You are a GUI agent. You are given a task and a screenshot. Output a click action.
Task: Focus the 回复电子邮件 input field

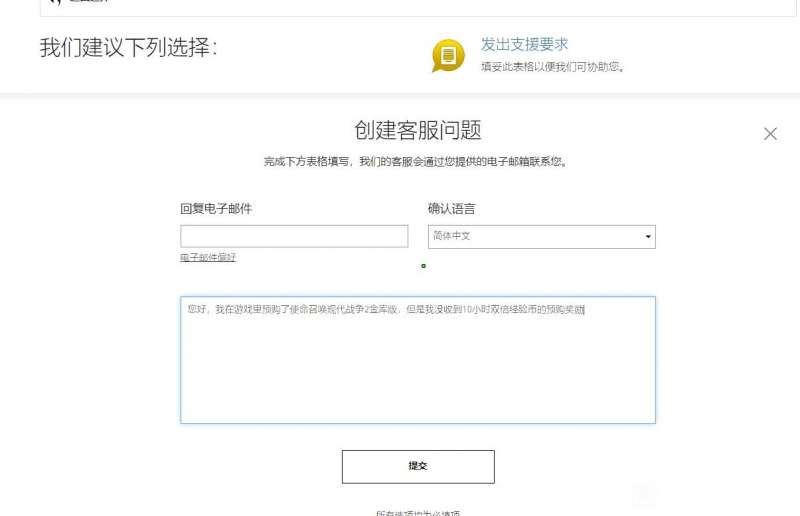coord(294,236)
